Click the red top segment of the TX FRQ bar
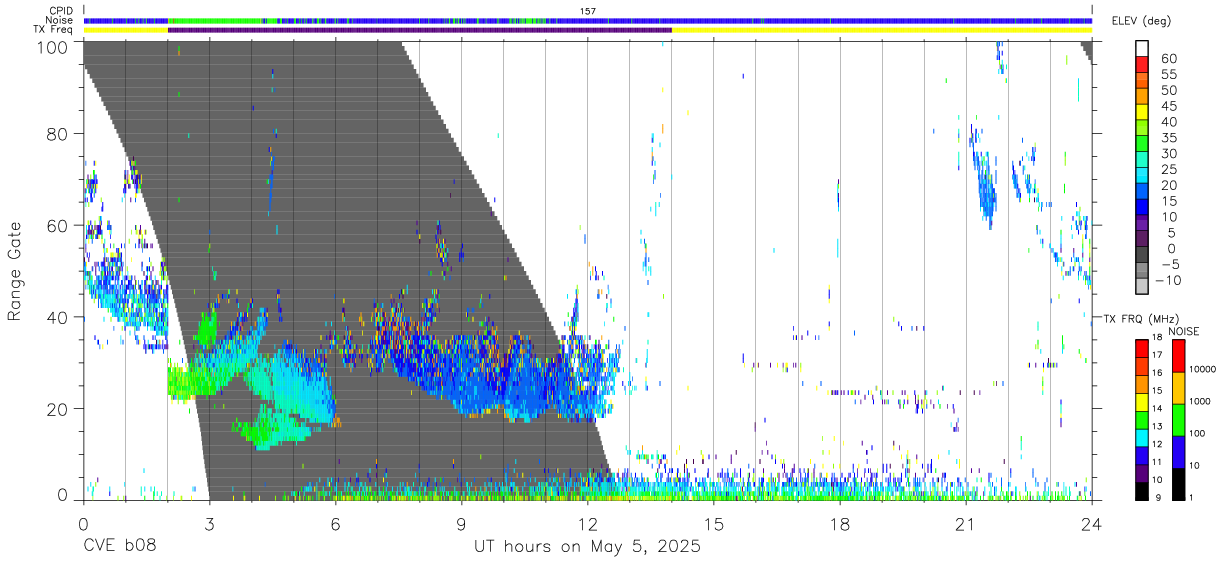The height and width of the screenshot is (567, 1228). pos(1142,348)
